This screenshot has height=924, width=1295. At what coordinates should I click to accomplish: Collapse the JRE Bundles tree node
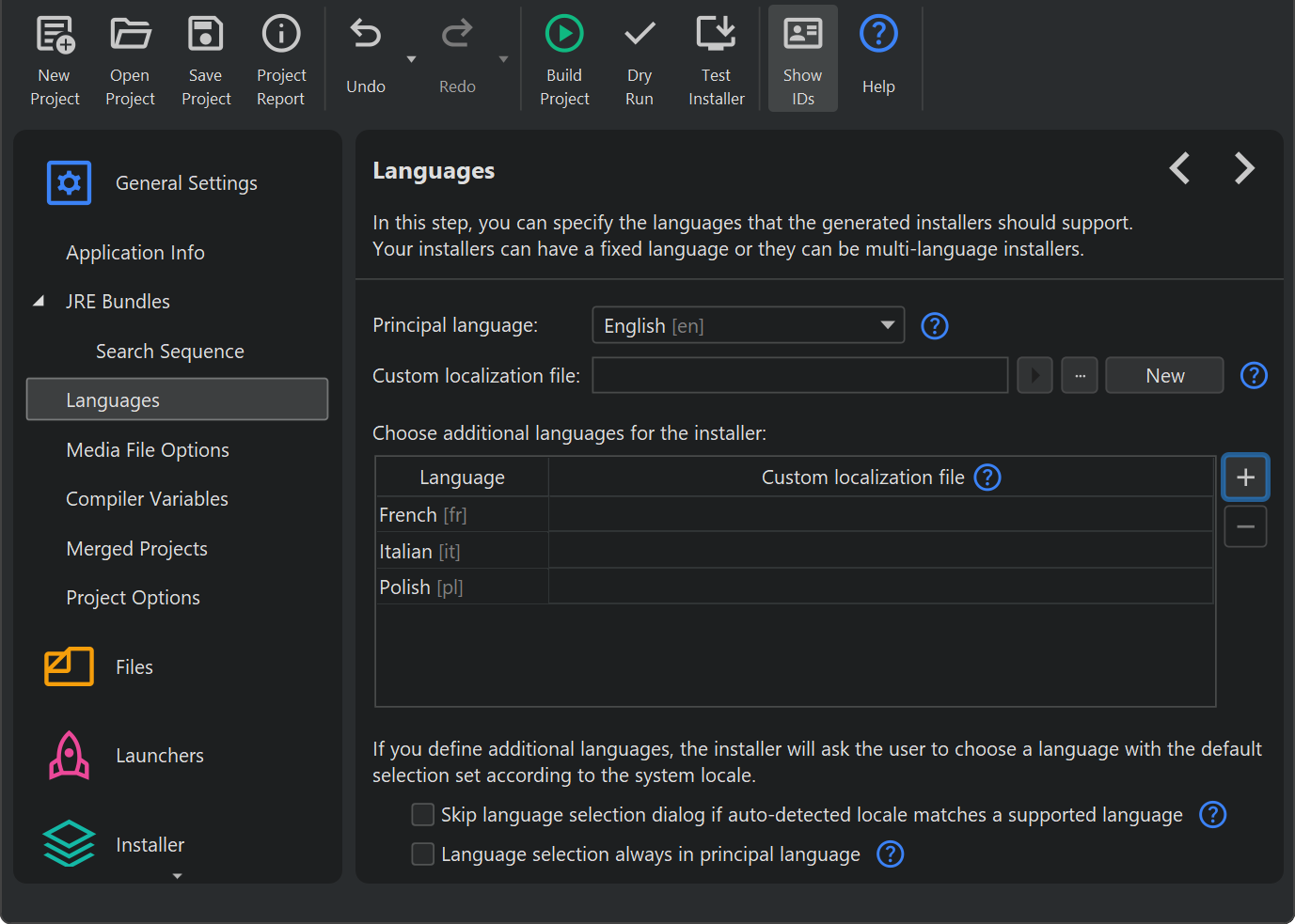[x=39, y=302]
